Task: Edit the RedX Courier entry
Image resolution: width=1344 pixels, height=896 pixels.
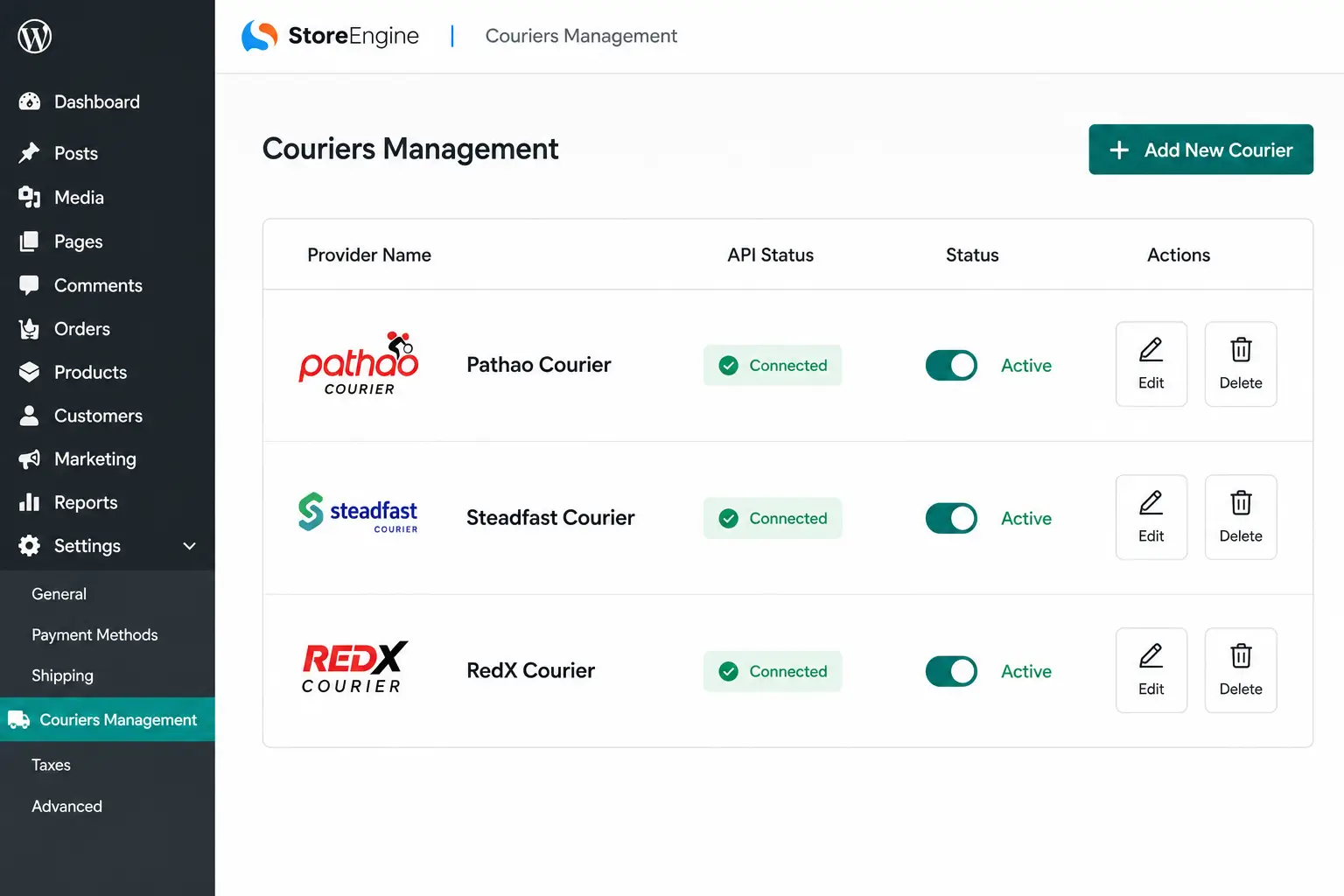Action: click(x=1151, y=670)
